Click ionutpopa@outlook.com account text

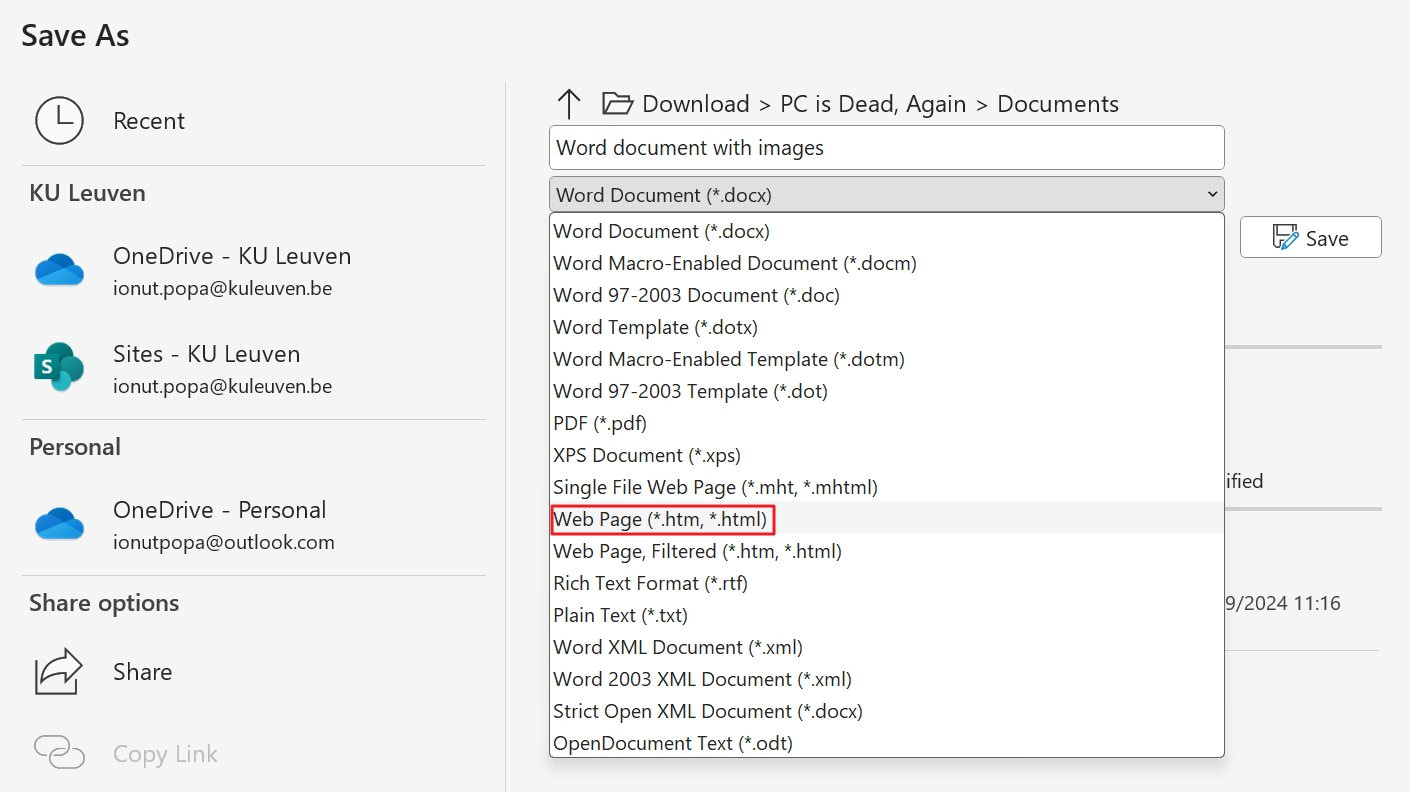pyautogui.click(x=223, y=543)
